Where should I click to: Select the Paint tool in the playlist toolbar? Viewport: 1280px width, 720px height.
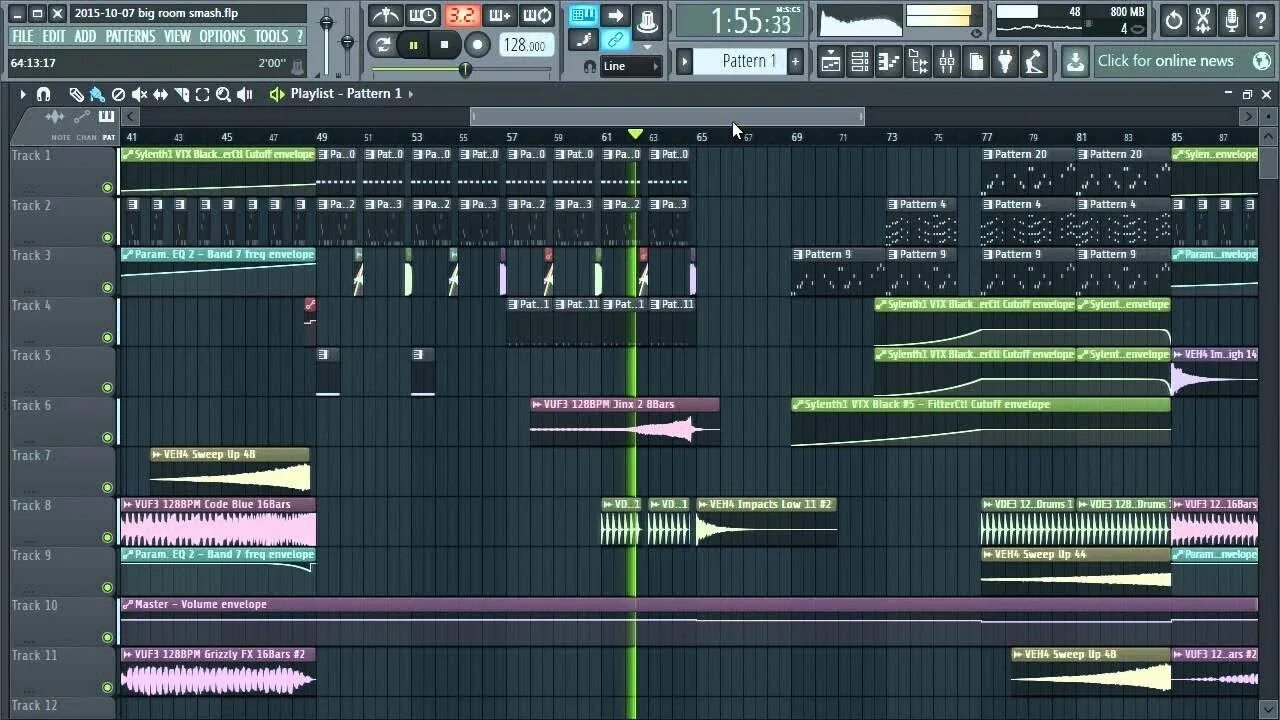[97, 93]
